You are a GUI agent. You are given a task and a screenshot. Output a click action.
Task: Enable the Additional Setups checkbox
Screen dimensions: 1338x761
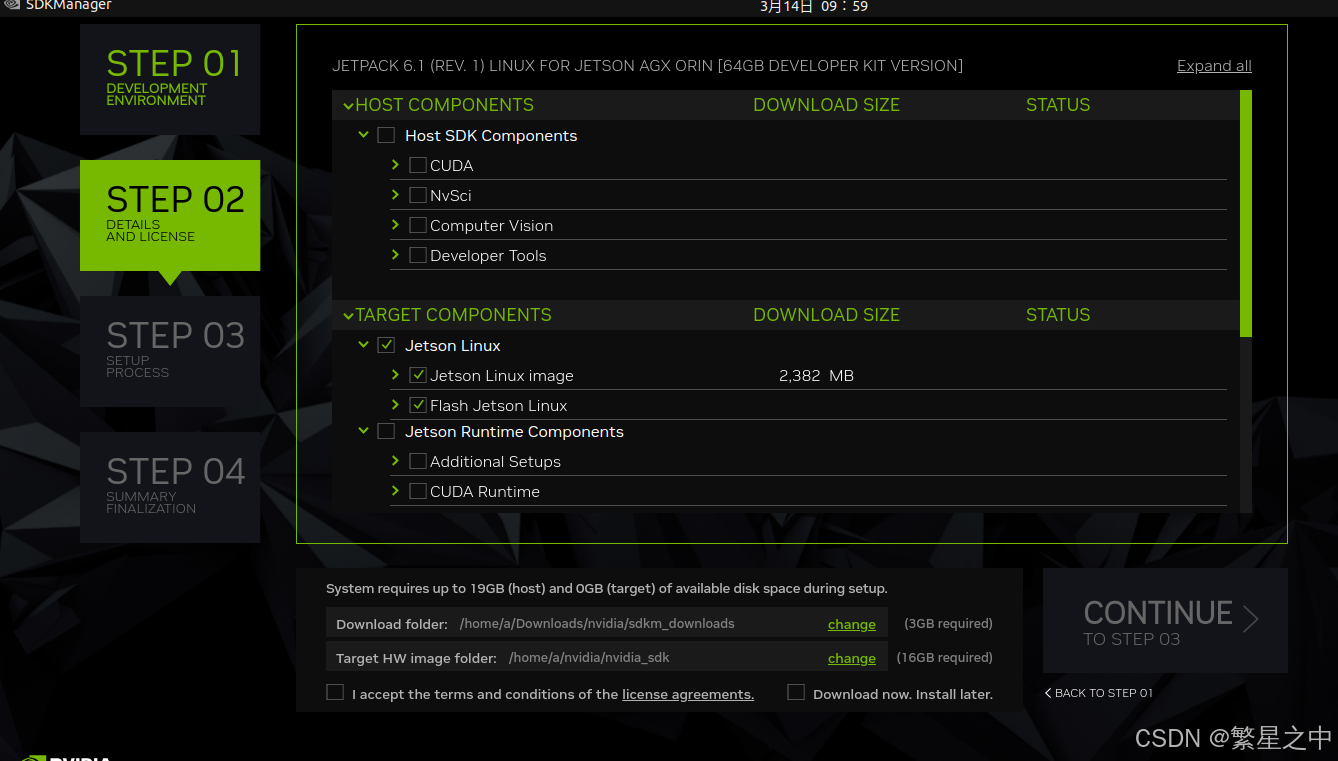418,461
